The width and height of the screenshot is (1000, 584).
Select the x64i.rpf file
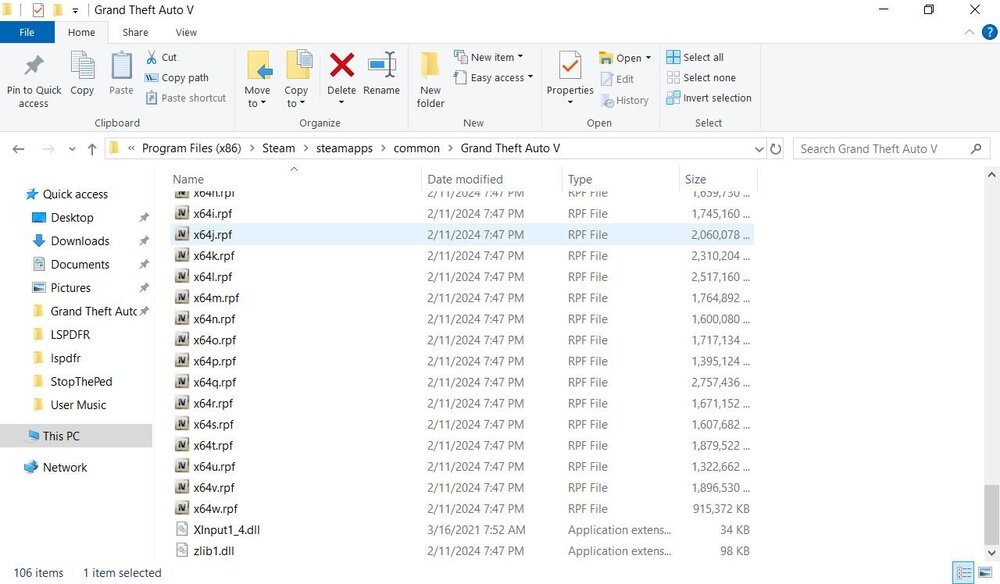coord(462,214)
